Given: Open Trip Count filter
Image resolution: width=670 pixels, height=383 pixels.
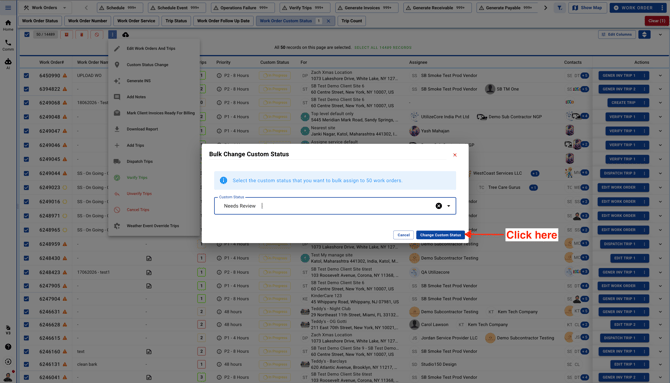Looking at the screenshot, I should [x=352, y=21].
